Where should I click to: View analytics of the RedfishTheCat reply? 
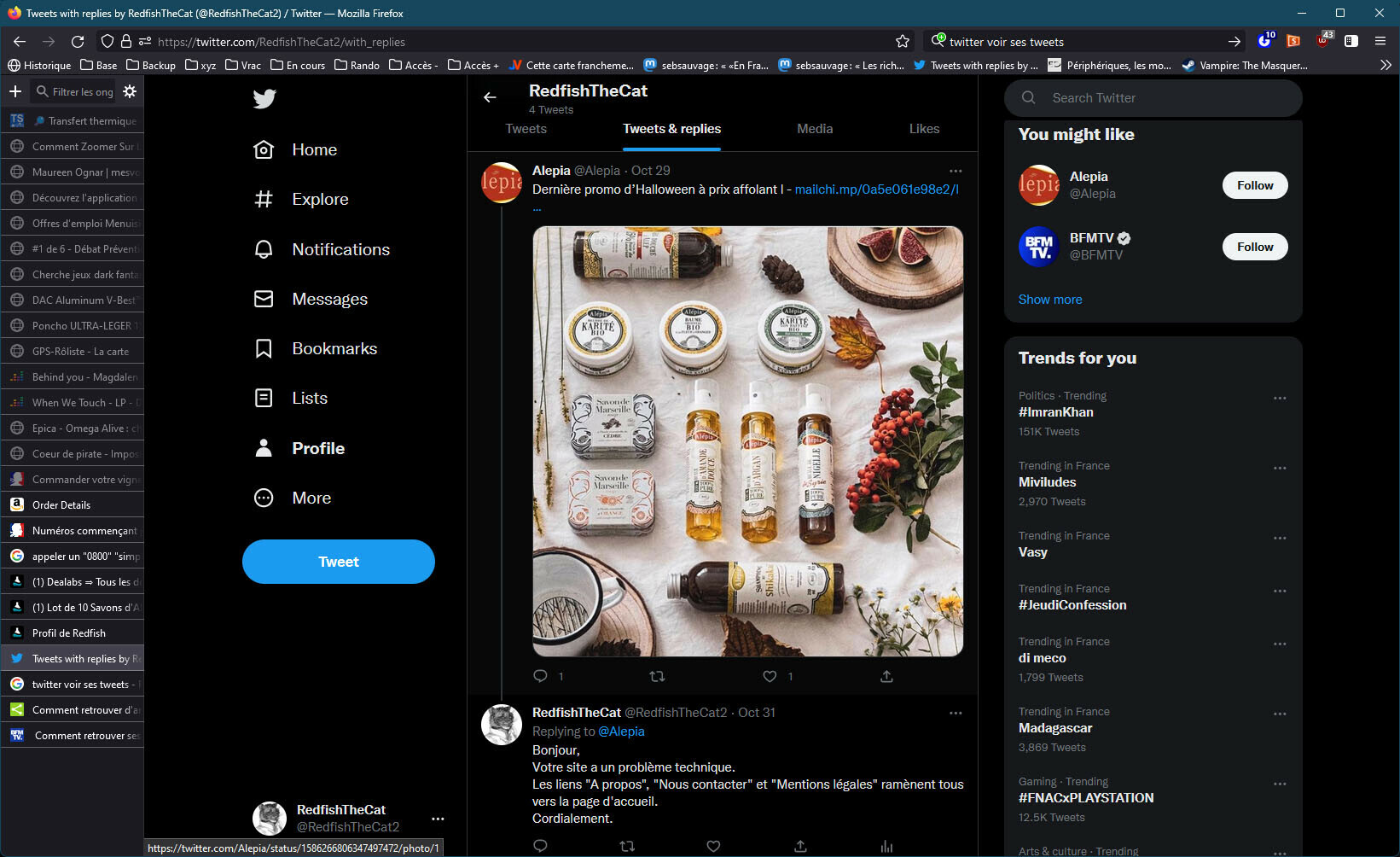pyautogui.click(x=886, y=846)
